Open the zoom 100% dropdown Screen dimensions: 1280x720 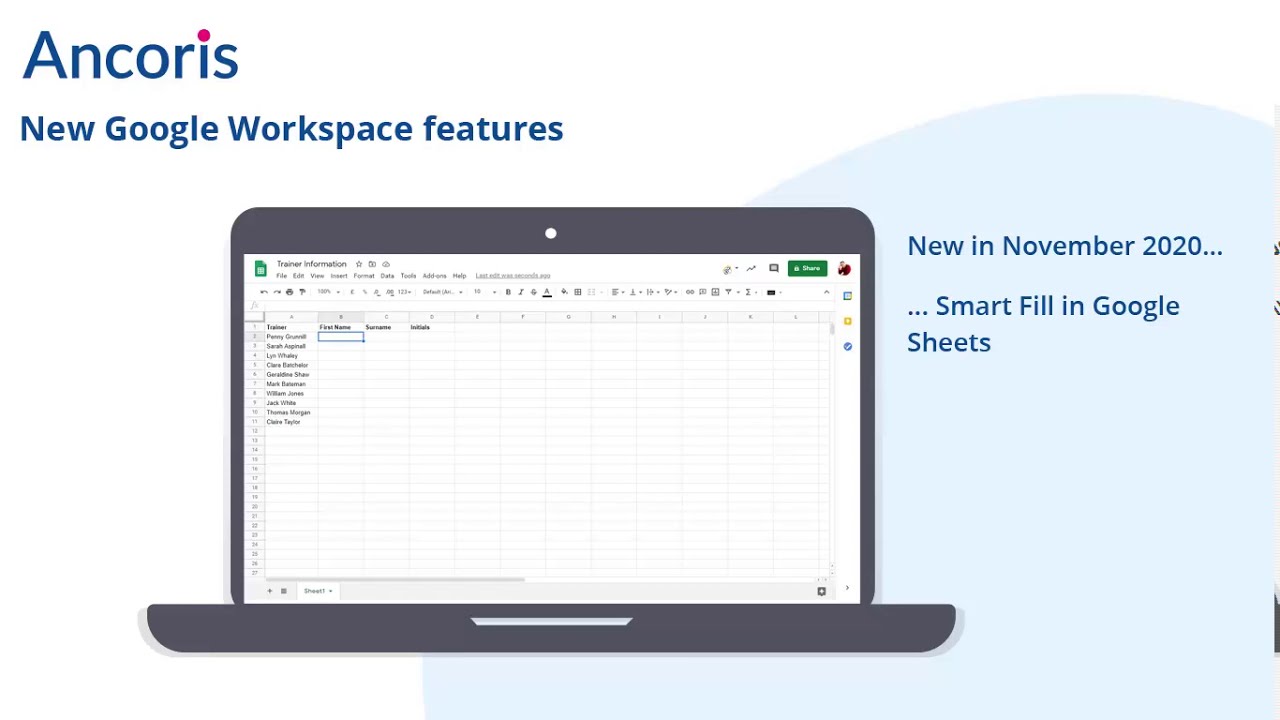click(328, 292)
